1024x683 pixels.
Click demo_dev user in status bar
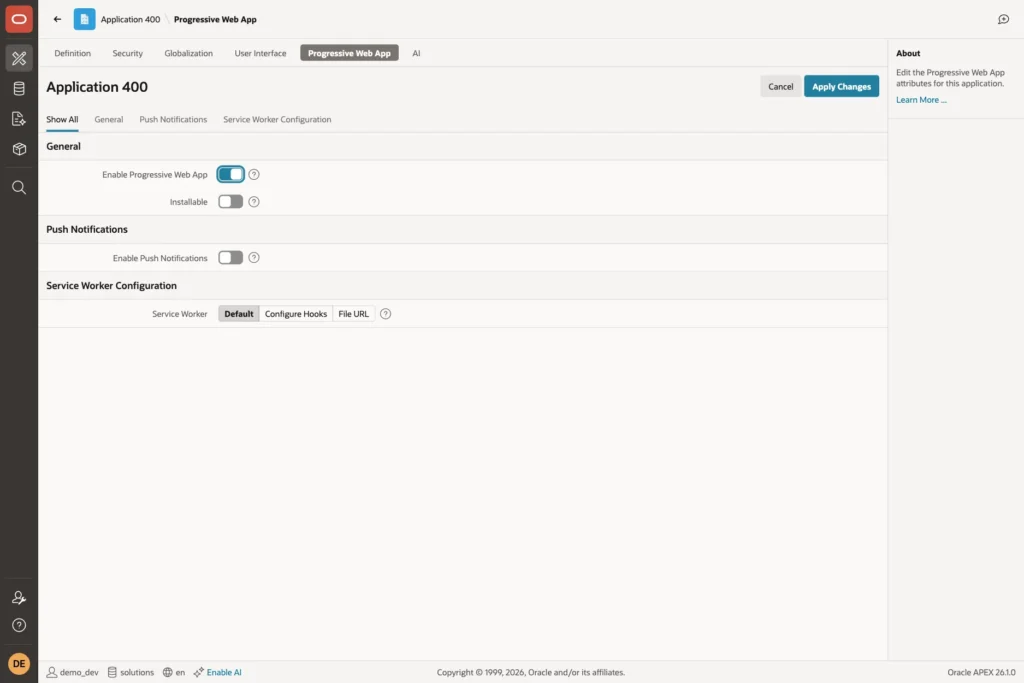(x=72, y=672)
